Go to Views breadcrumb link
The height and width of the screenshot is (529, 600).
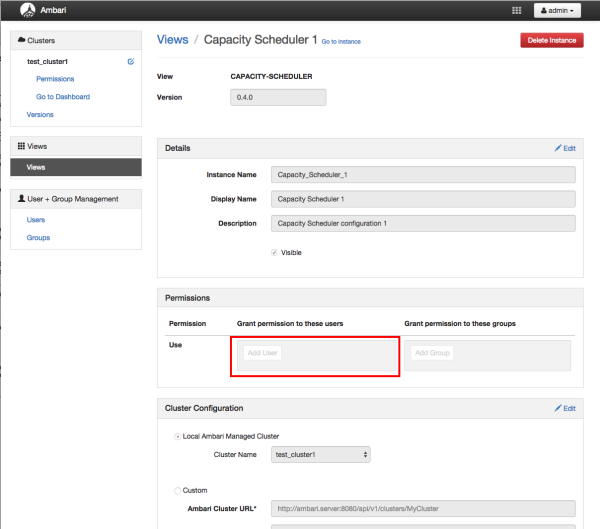173,39
